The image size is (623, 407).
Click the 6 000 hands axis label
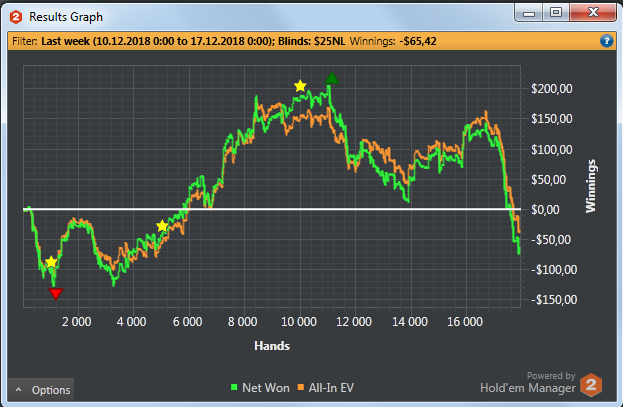188,322
